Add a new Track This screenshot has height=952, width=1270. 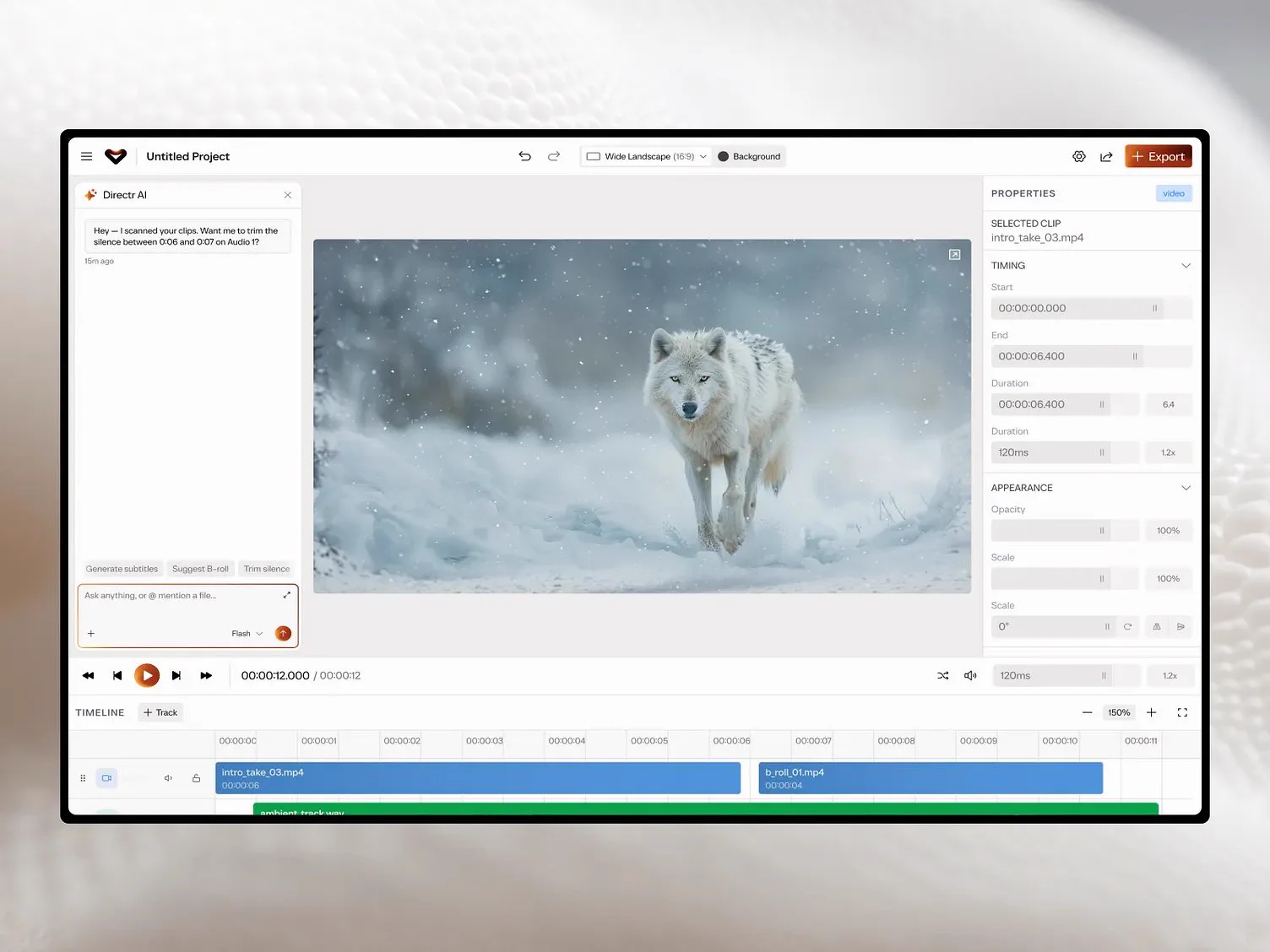[x=160, y=712]
